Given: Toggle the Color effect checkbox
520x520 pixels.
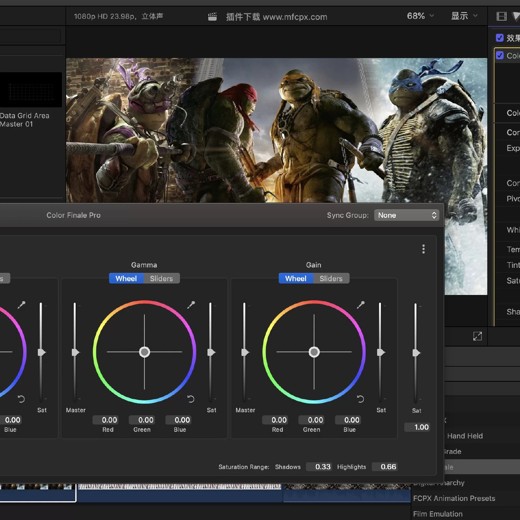Looking at the screenshot, I should [500, 55].
